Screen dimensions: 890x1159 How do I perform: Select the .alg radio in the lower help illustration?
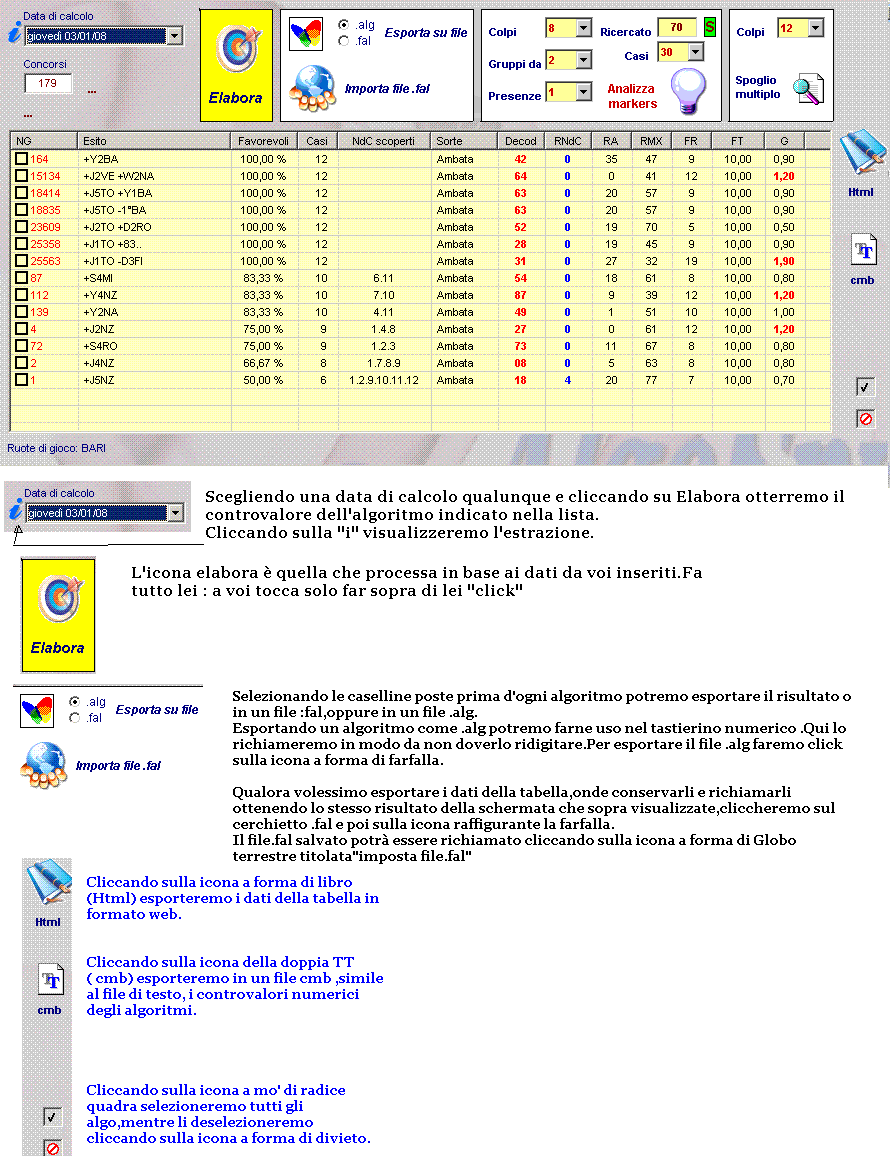(x=74, y=701)
